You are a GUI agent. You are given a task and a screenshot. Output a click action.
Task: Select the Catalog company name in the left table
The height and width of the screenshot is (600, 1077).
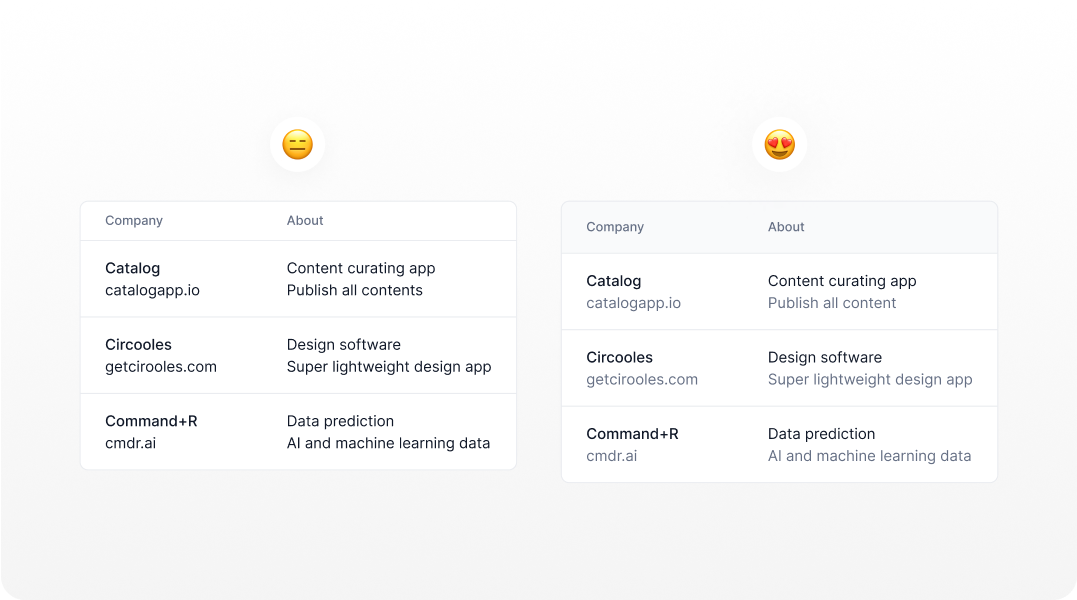[133, 268]
